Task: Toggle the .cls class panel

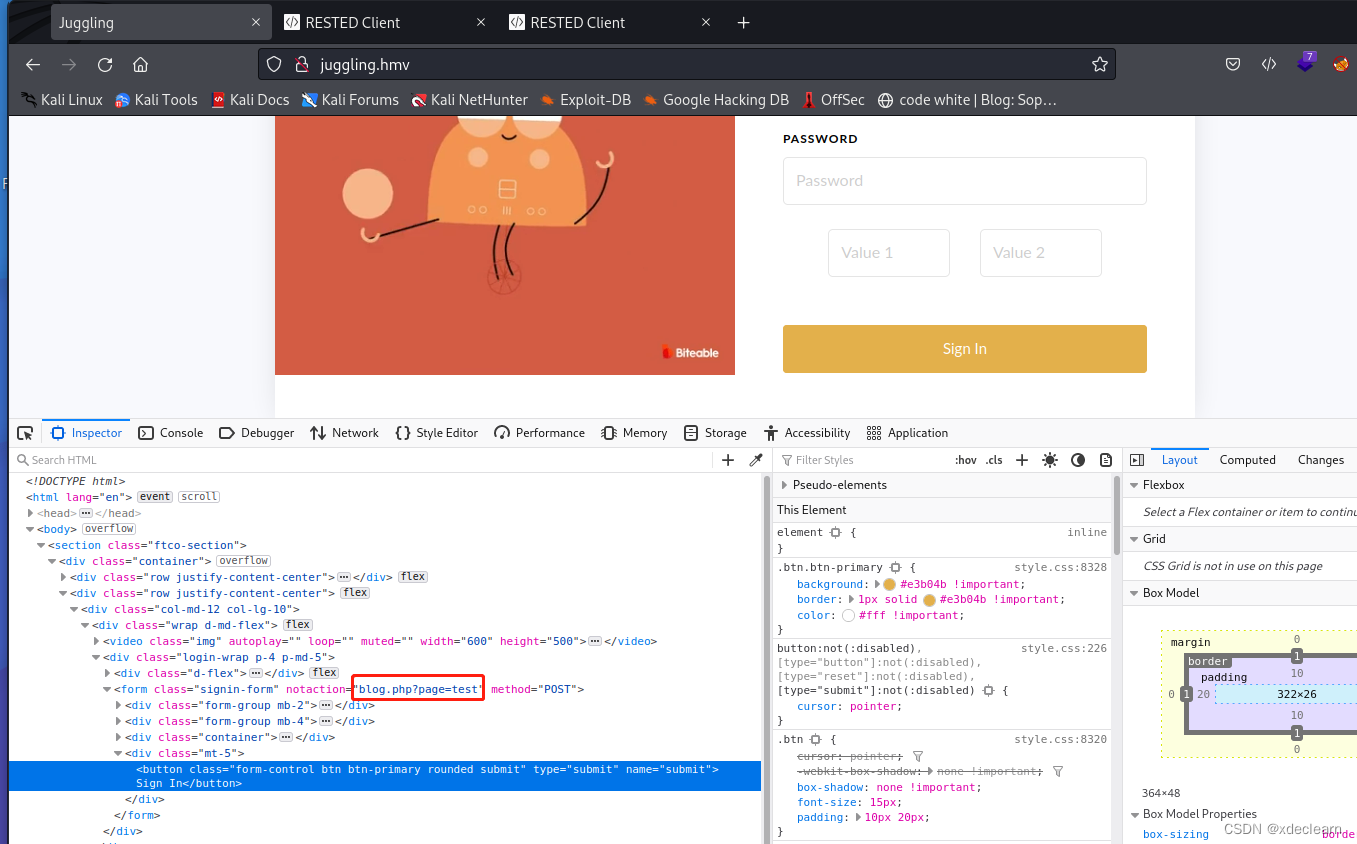Action: (994, 460)
